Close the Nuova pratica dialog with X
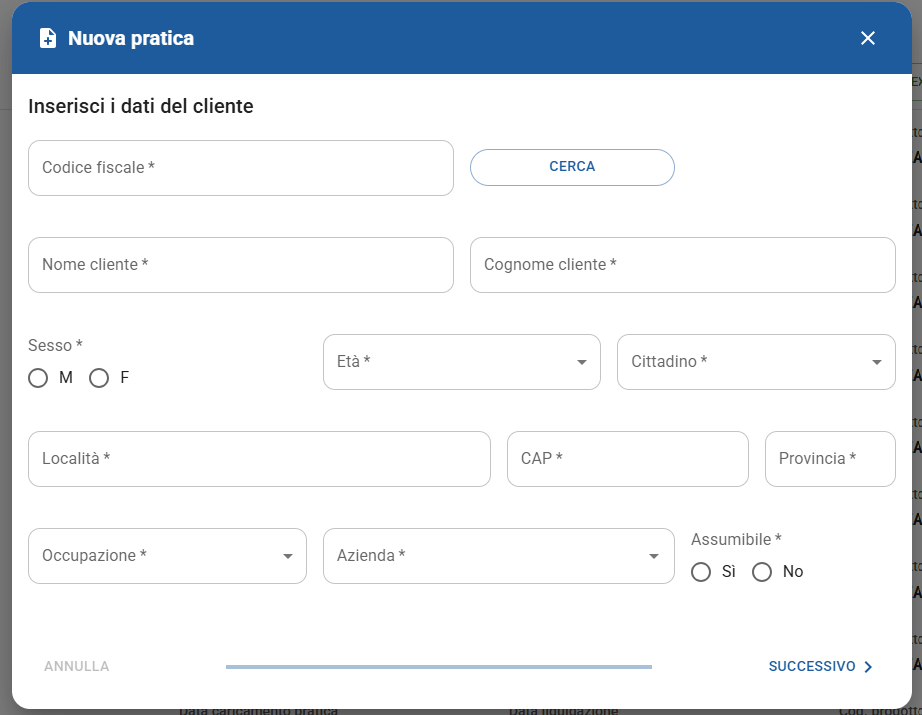The image size is (922, 715). pos(867,38)
